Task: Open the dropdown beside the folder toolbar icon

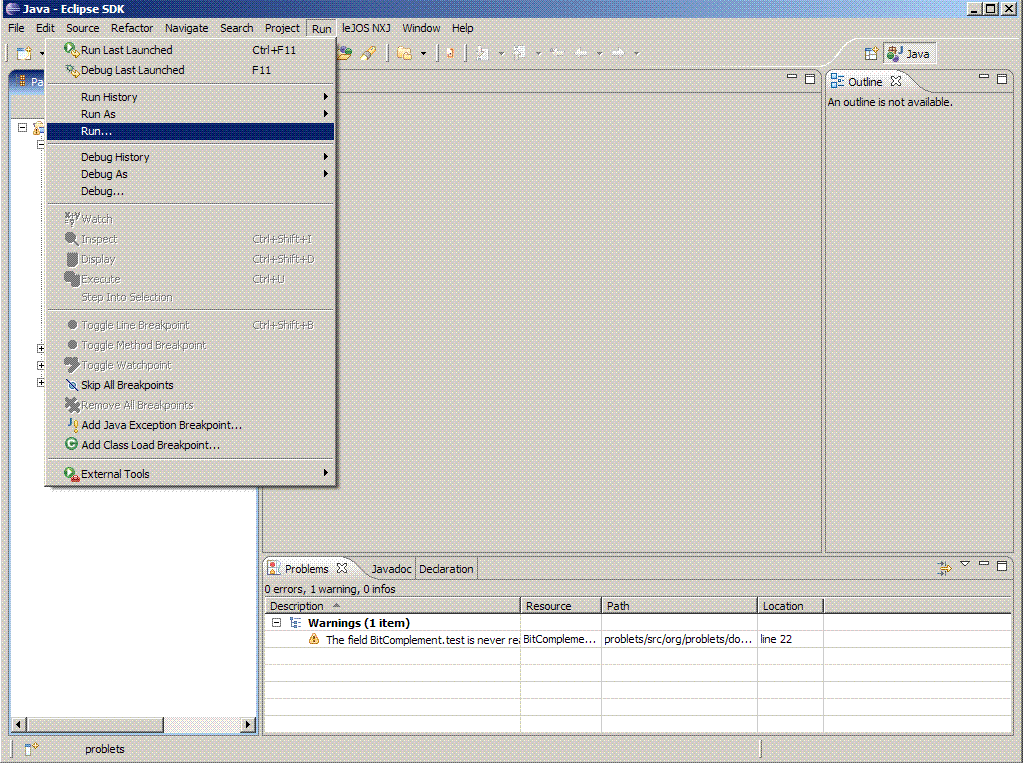Action: (423, 54)
